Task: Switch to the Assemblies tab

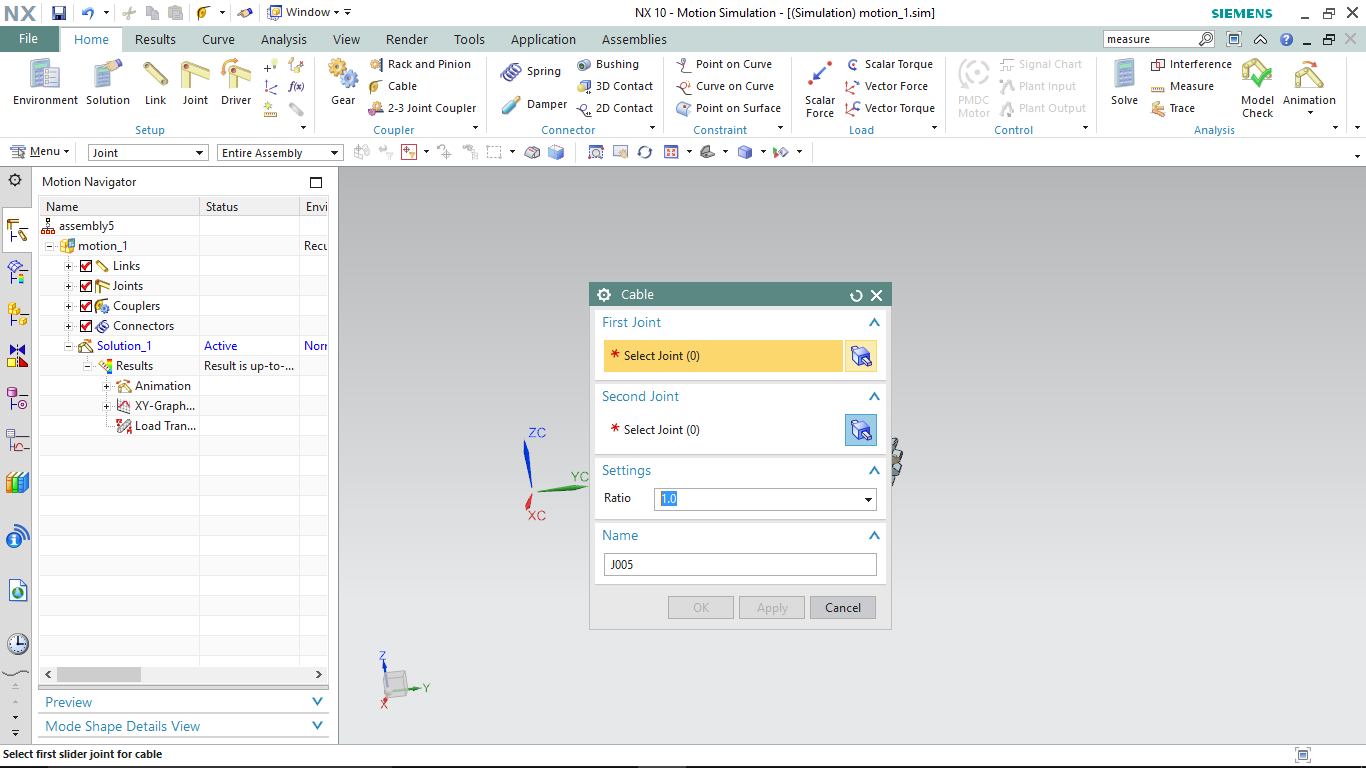Action: click(634, 40)
